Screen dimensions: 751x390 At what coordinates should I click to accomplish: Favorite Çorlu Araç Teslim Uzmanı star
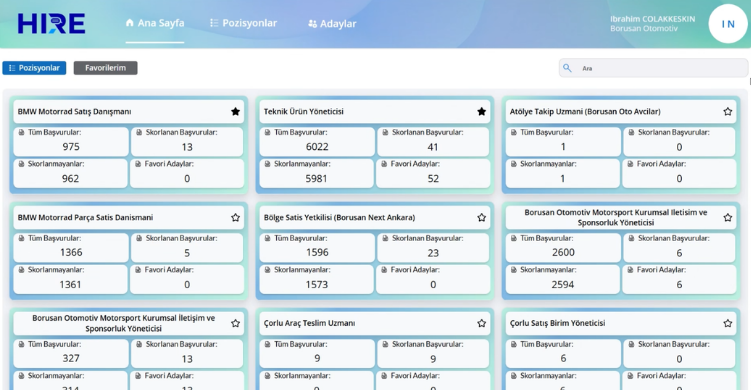coord(481,323)
